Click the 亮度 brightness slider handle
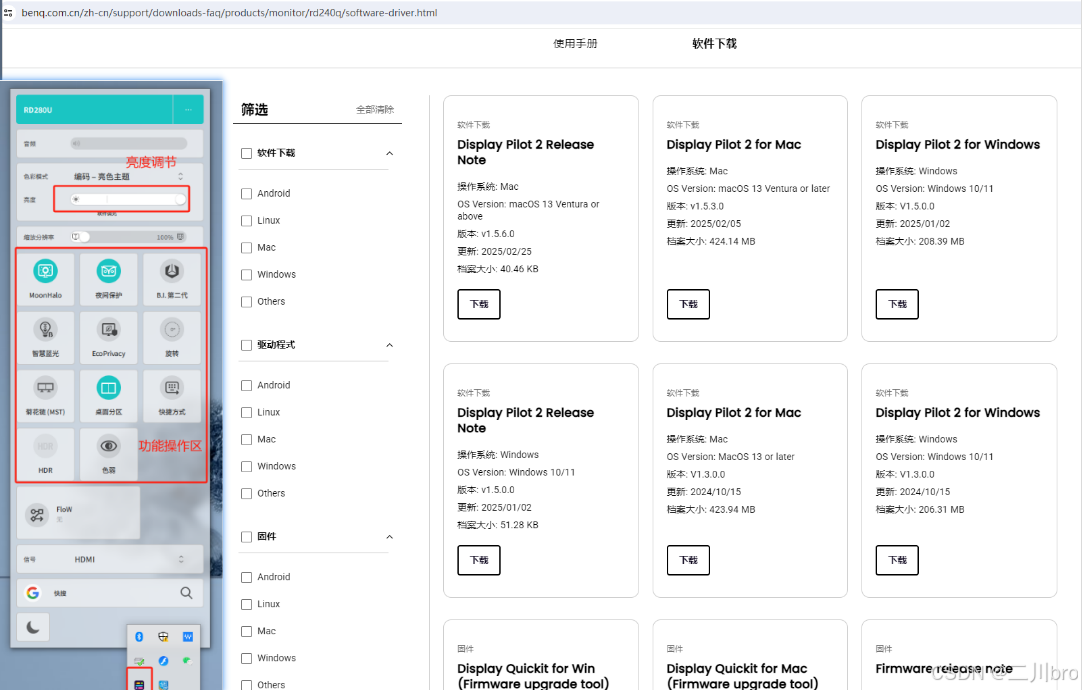The height and width of the screenshot is (690, 1082). [x=180, y=199]
